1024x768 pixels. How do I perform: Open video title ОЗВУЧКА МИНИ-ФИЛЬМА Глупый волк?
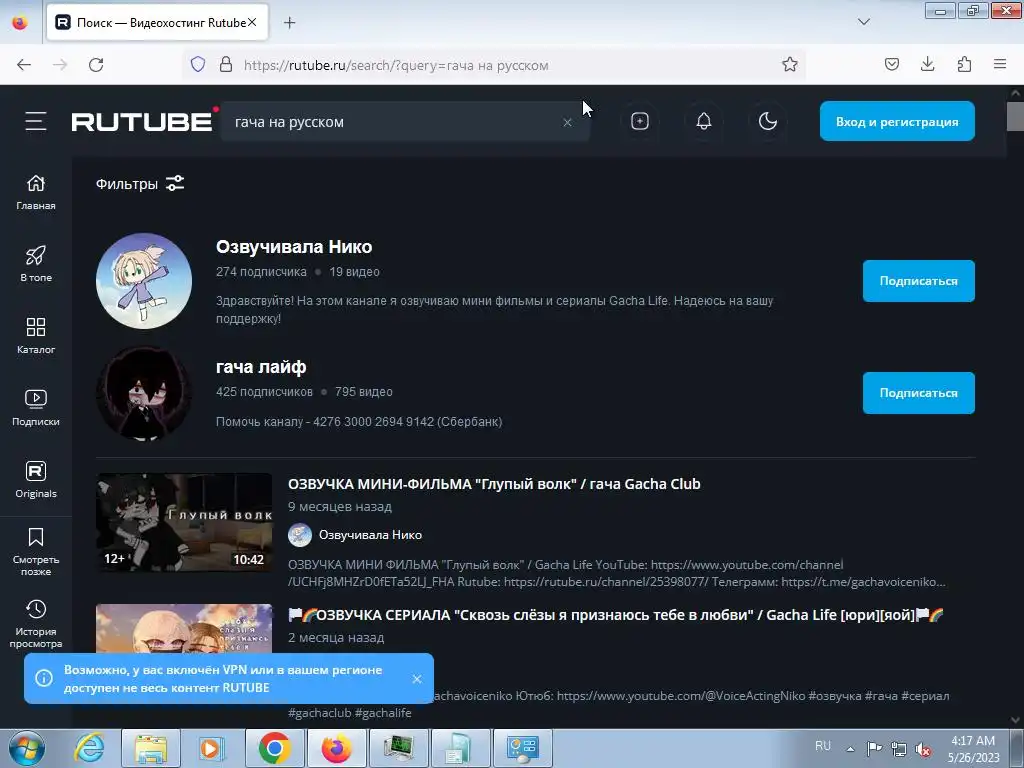tap(494, 484)
